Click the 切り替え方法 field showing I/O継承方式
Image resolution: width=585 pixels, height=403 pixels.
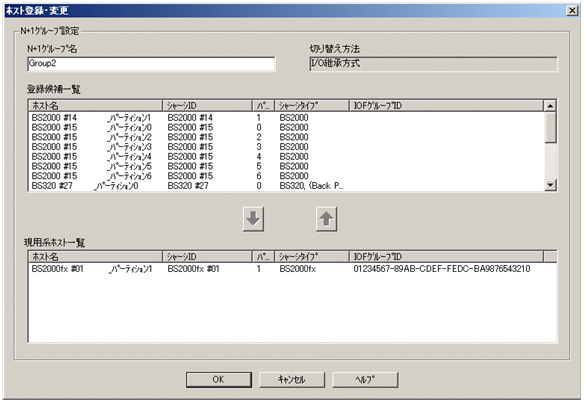pyautogui.click(x=434, y=64)
